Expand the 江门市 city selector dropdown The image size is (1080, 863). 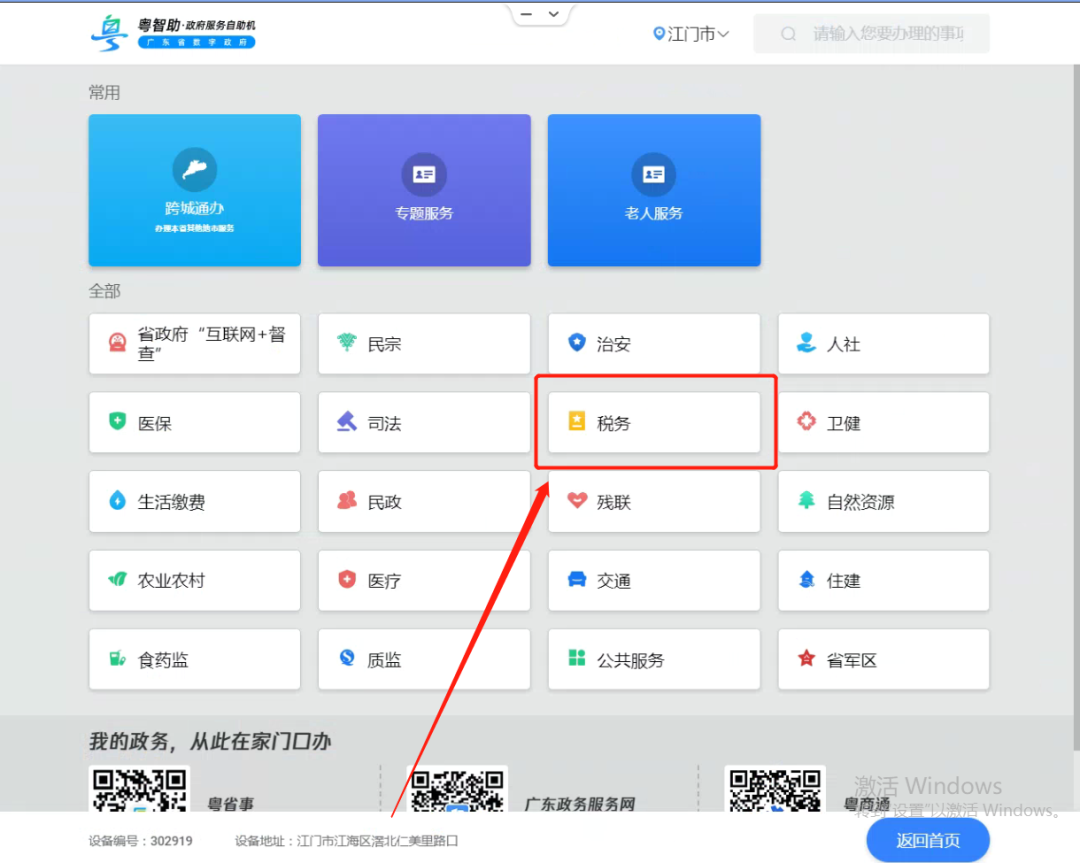690,33
